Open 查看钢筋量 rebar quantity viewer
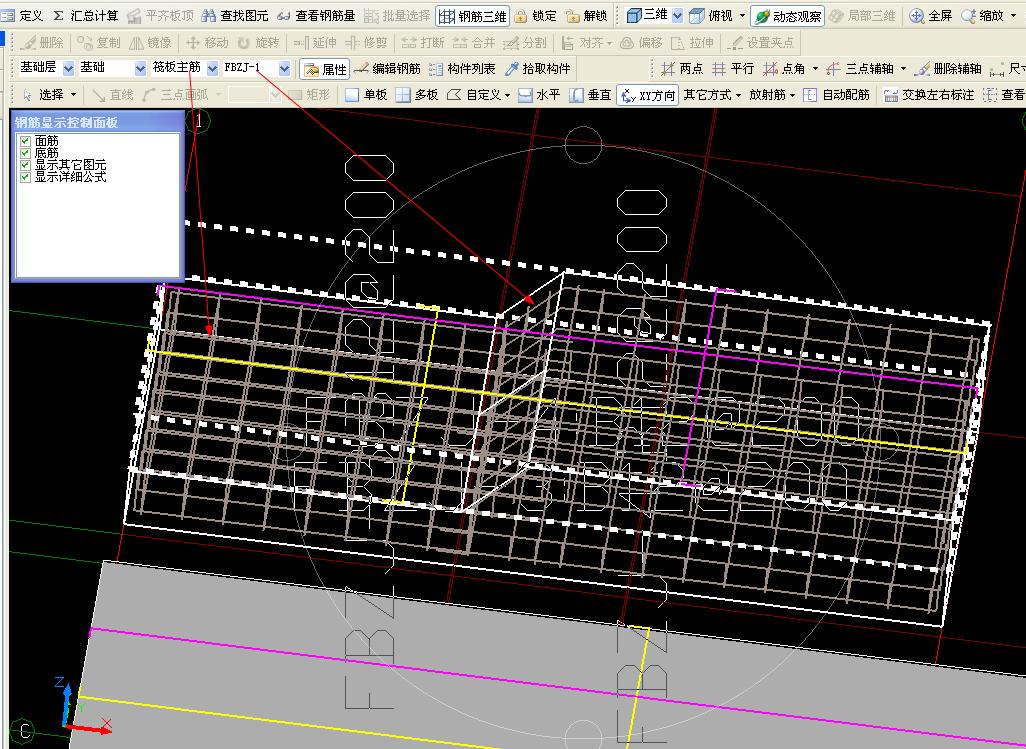This screenshot has width=1026, height=749. click(316, 15)
